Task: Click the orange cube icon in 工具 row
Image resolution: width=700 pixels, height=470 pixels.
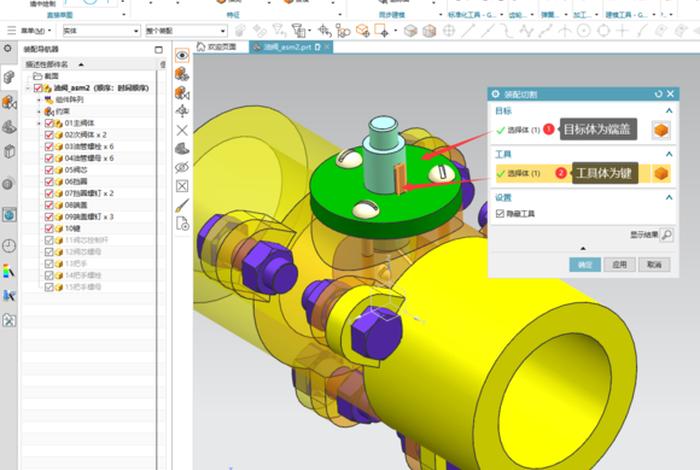Action: (x=660, y=173)
